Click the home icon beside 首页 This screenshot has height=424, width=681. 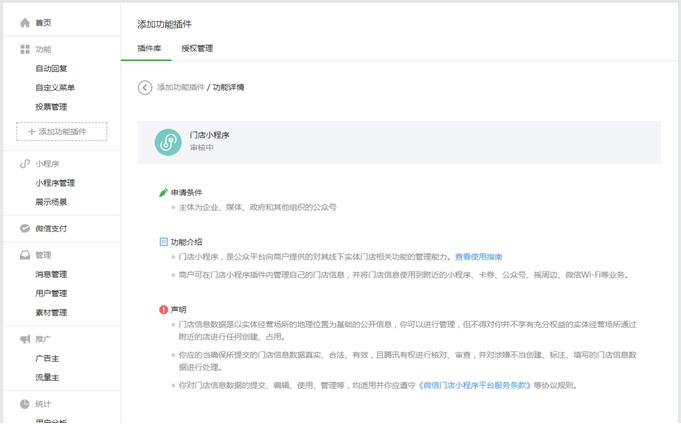coord(25,23)
